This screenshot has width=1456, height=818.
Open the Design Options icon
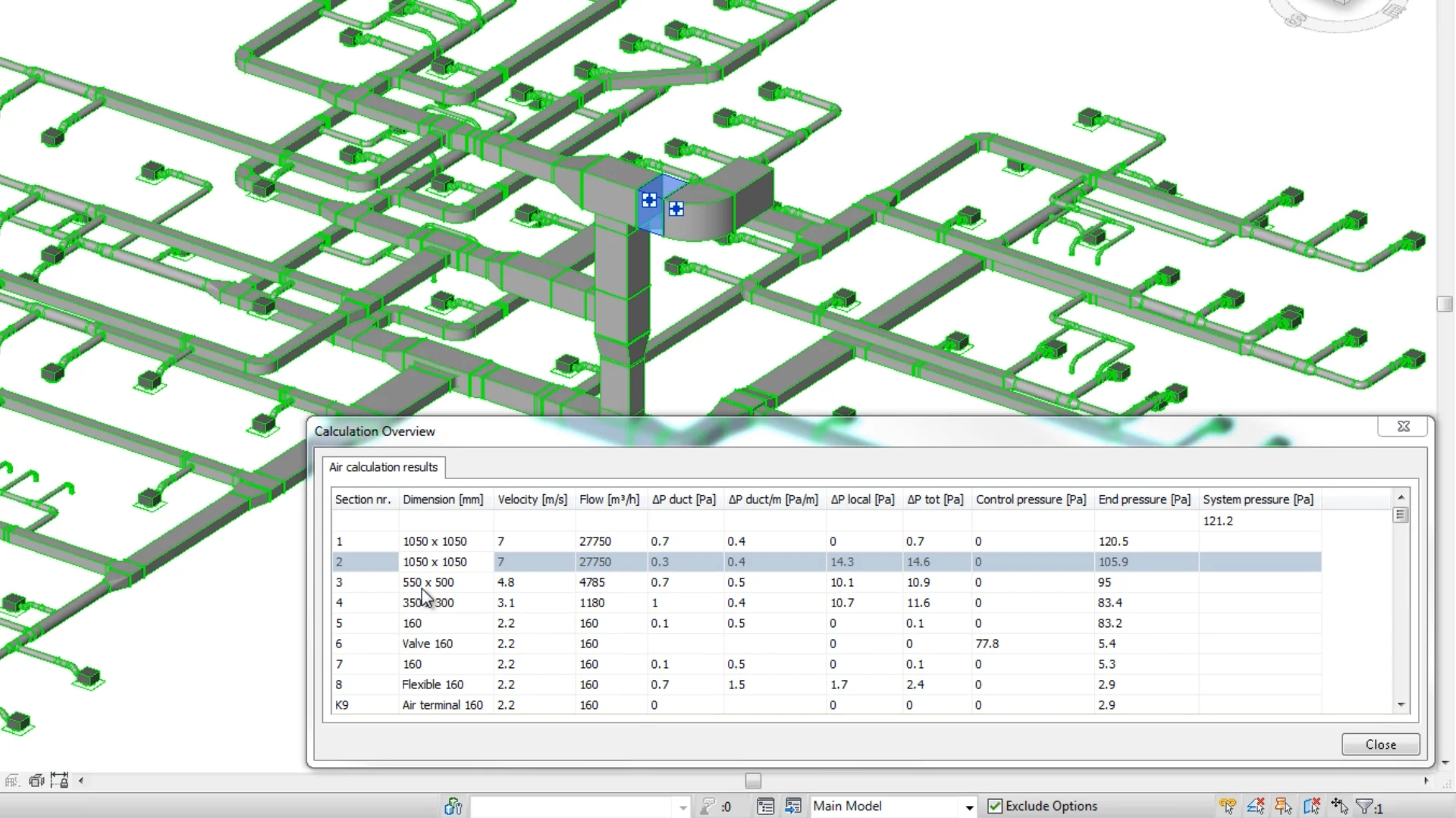pyautogui.click(x=765, y=807)
